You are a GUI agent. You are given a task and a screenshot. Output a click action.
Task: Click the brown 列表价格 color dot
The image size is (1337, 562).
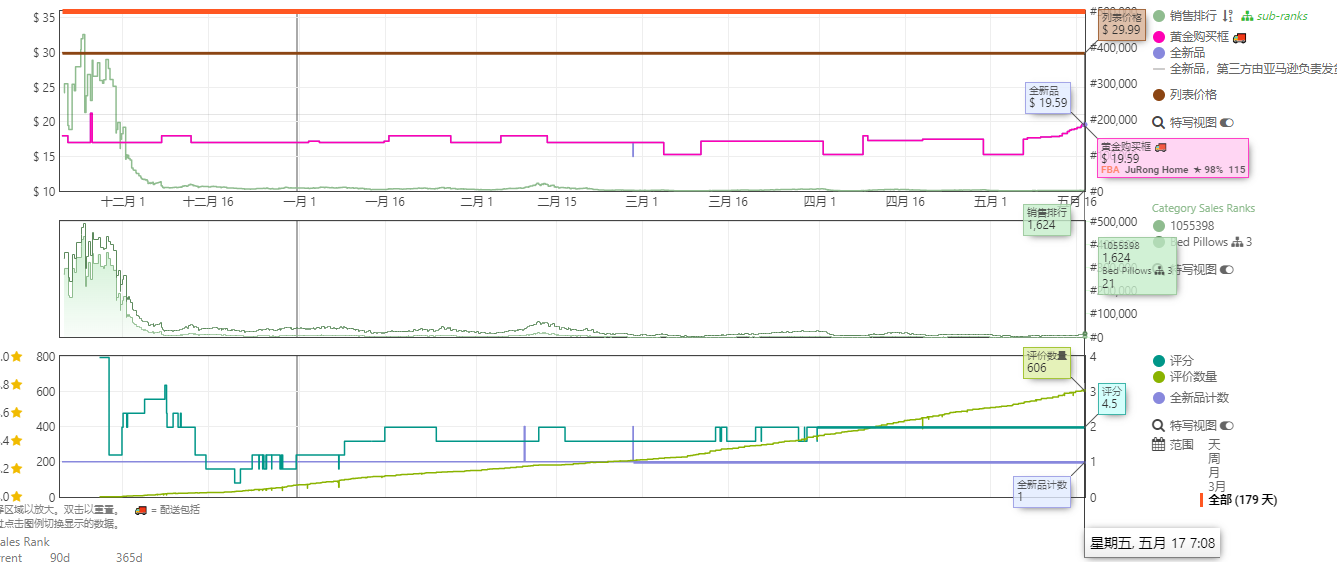1159,95
